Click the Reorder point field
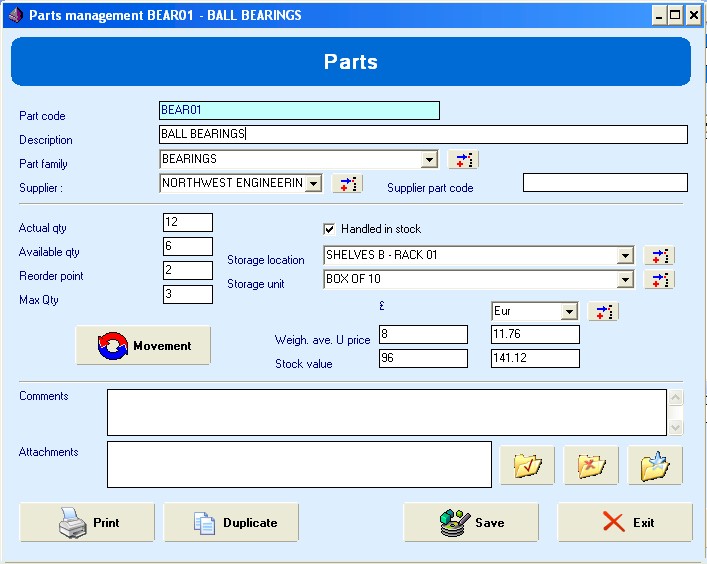Screen dimensions: 707x564 tap(188, 271)
